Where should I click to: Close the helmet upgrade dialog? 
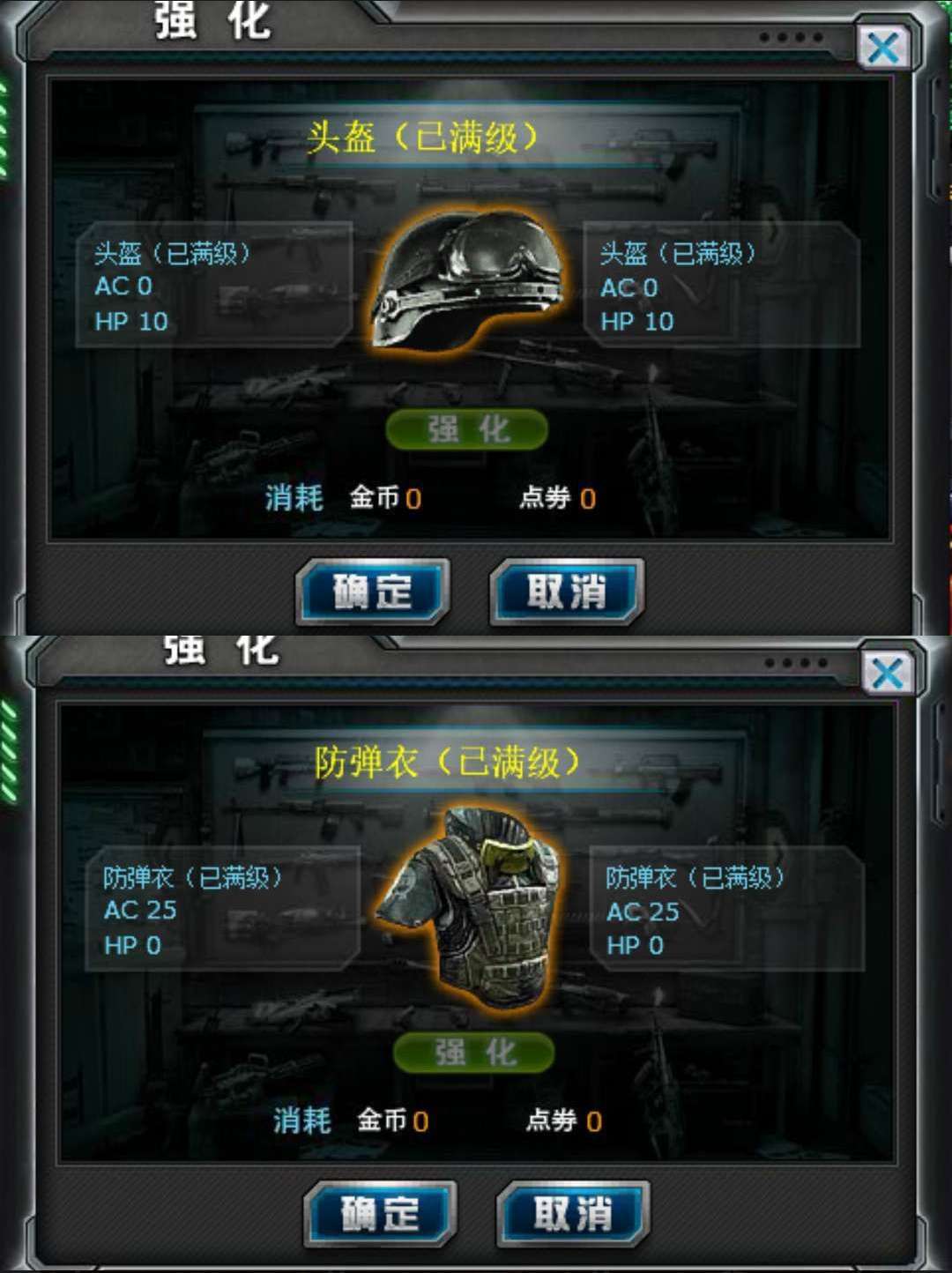click(x=883, y=48)
